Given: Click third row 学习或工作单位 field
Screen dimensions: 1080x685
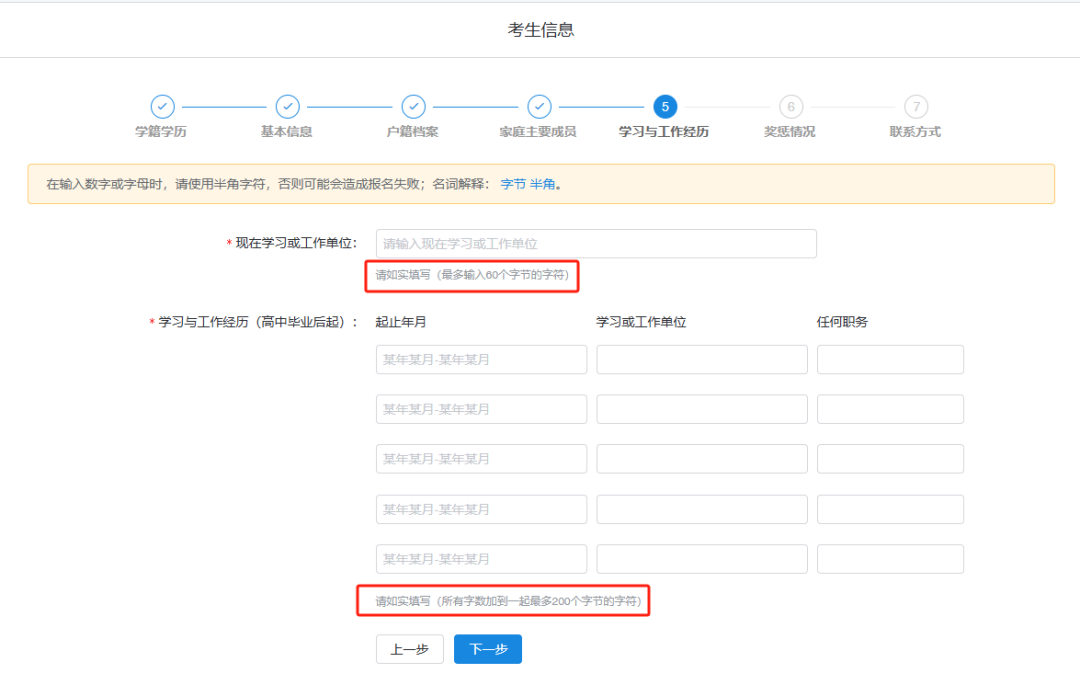Looking at the screenshot, I should tap(702, 459).
